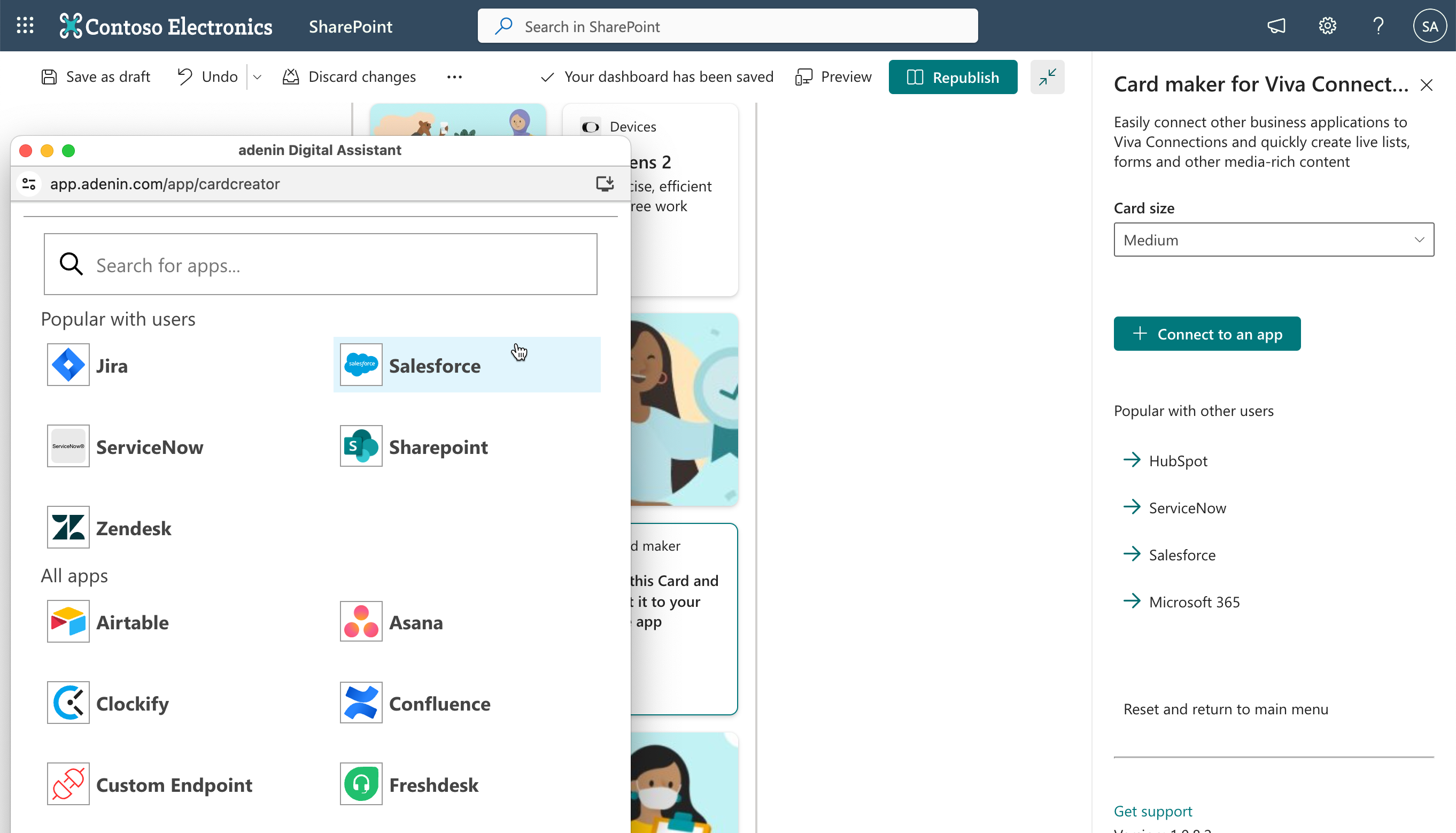Screen dimensions: 1456x833
Task: Select the Jira app icon
Action: (x=68, y=365)
